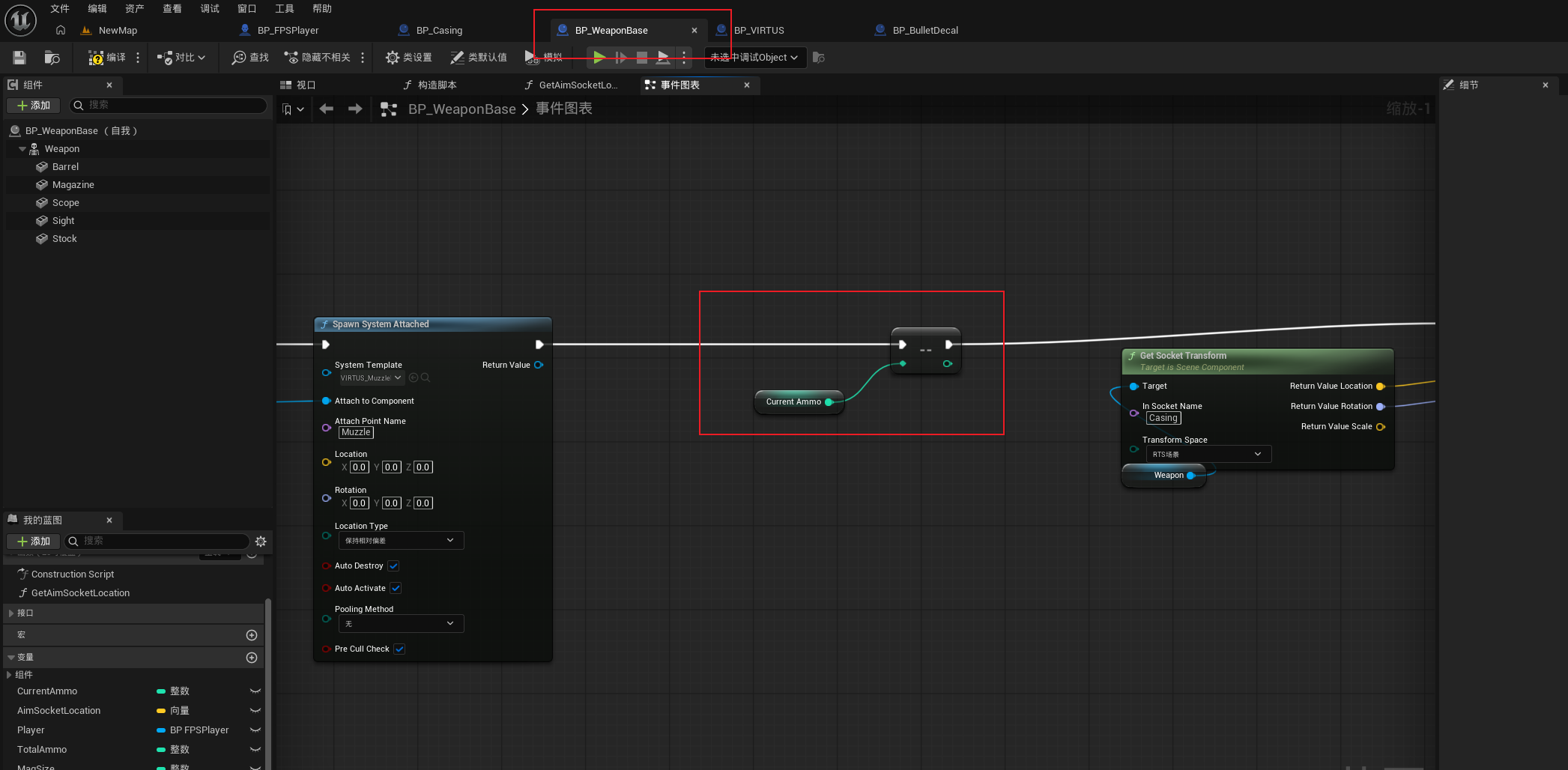Screen dimensions: 1568x770
Task: Switch to the BP_BulletDecal tab
Action: point(925,31)
